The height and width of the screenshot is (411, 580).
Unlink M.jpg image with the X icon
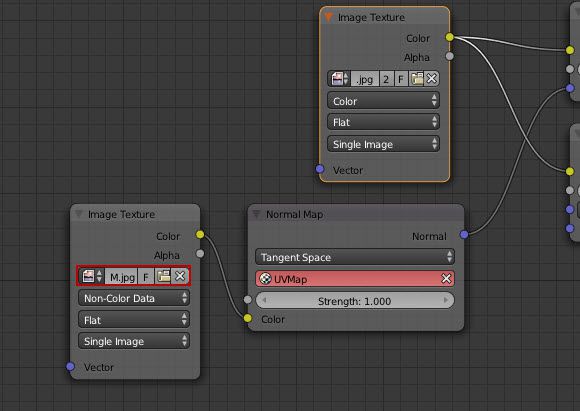click(180, 276)
